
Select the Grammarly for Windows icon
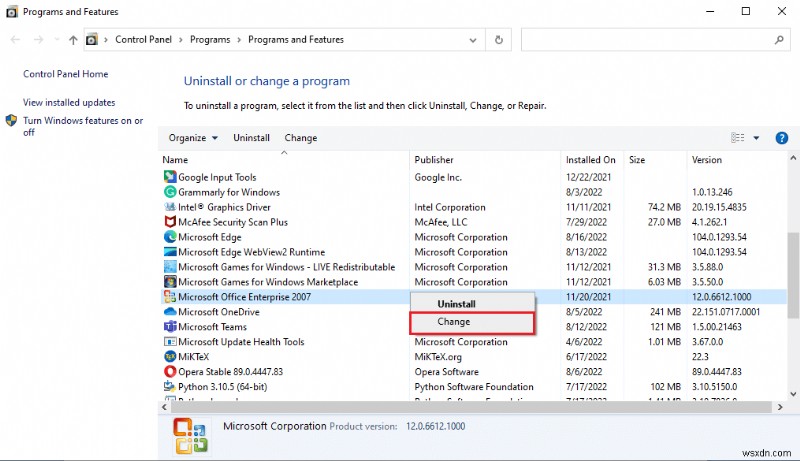click(x=169, y=192)
